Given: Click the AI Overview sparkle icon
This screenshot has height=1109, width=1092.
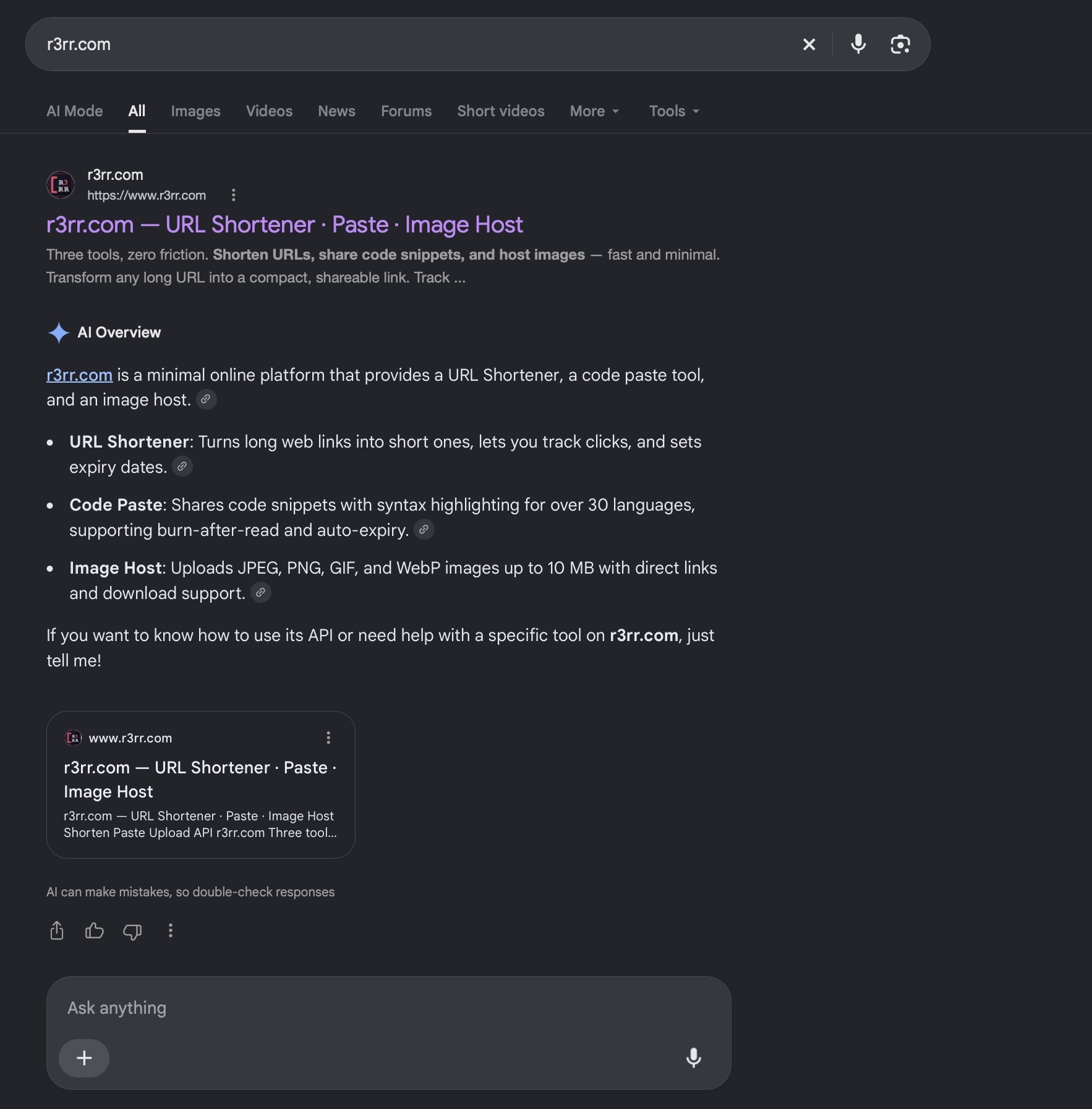Looking at the screenshot, I should (59, 333).
